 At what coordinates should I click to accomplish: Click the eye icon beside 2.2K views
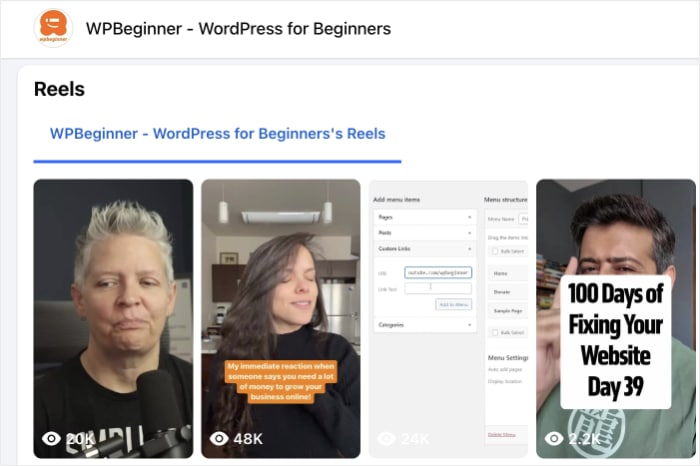(x=554, y=439)
